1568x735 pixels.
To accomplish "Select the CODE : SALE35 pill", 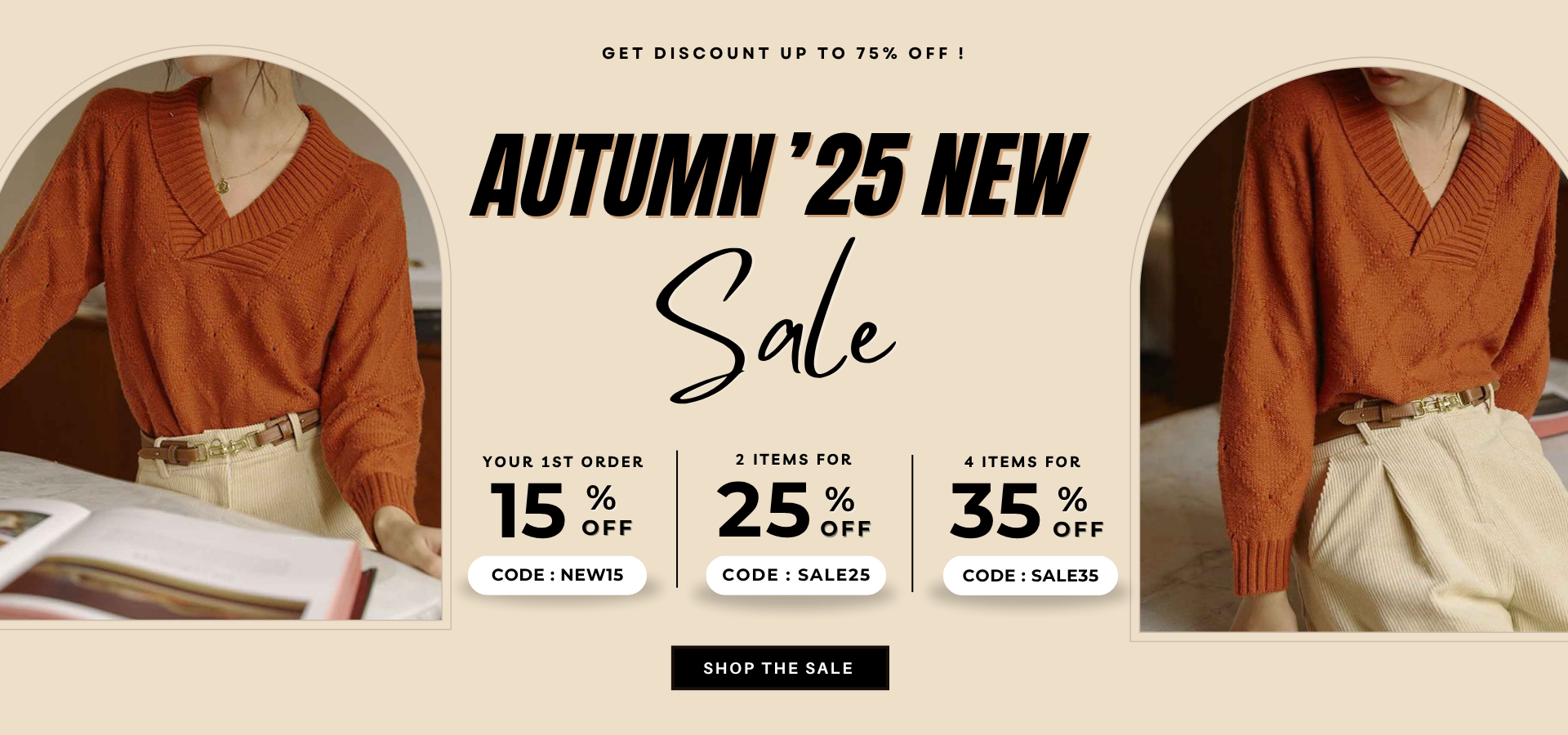I will coord(1031,576).
